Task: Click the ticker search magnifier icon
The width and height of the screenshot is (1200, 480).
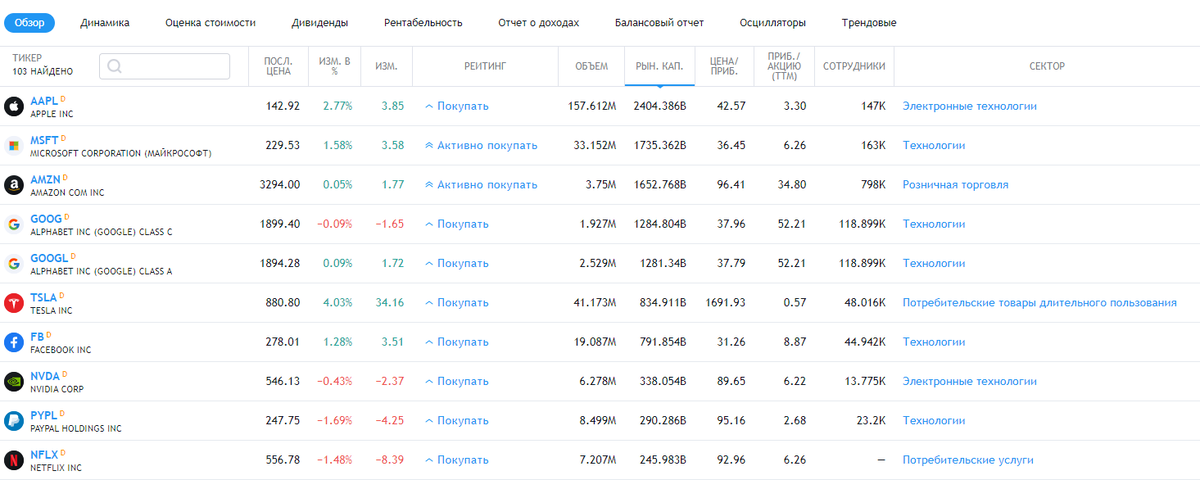Action: tap(114, 66)
